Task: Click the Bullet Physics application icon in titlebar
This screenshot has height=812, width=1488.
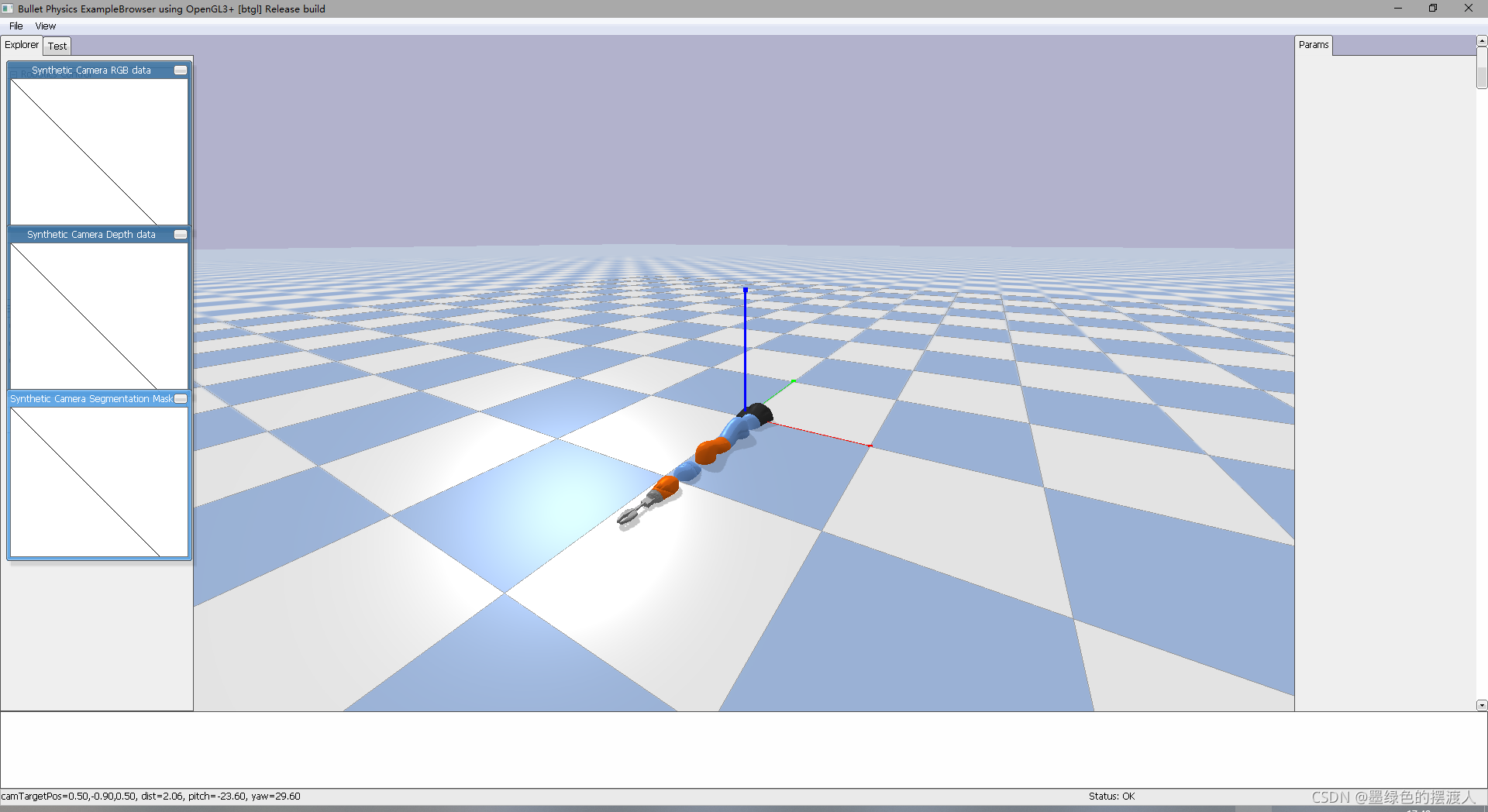Action: click(8, 9)
